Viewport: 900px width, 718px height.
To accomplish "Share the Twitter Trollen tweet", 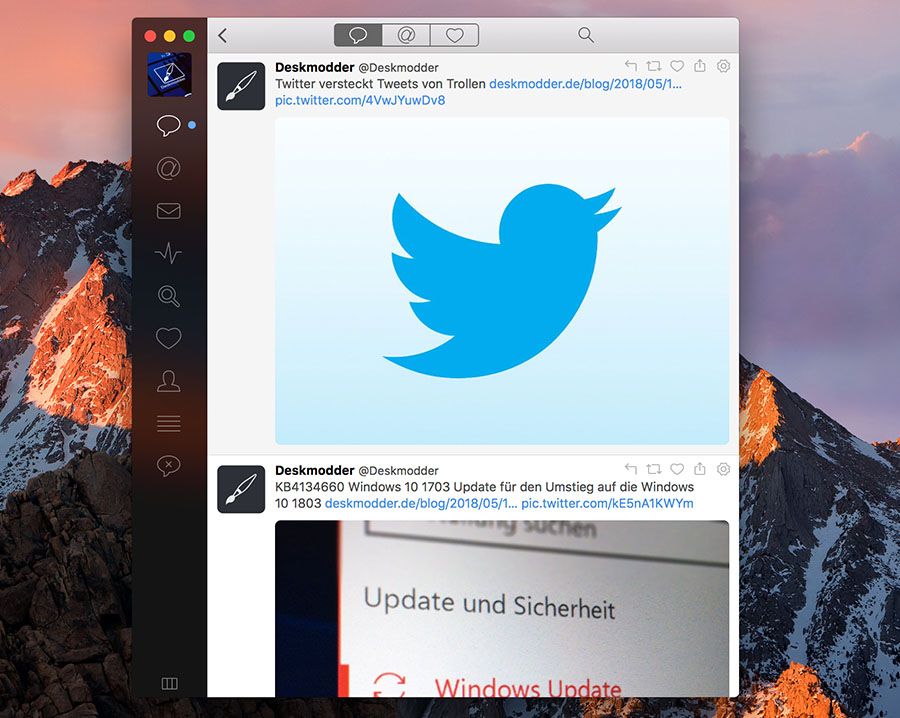I will (700, 66).
